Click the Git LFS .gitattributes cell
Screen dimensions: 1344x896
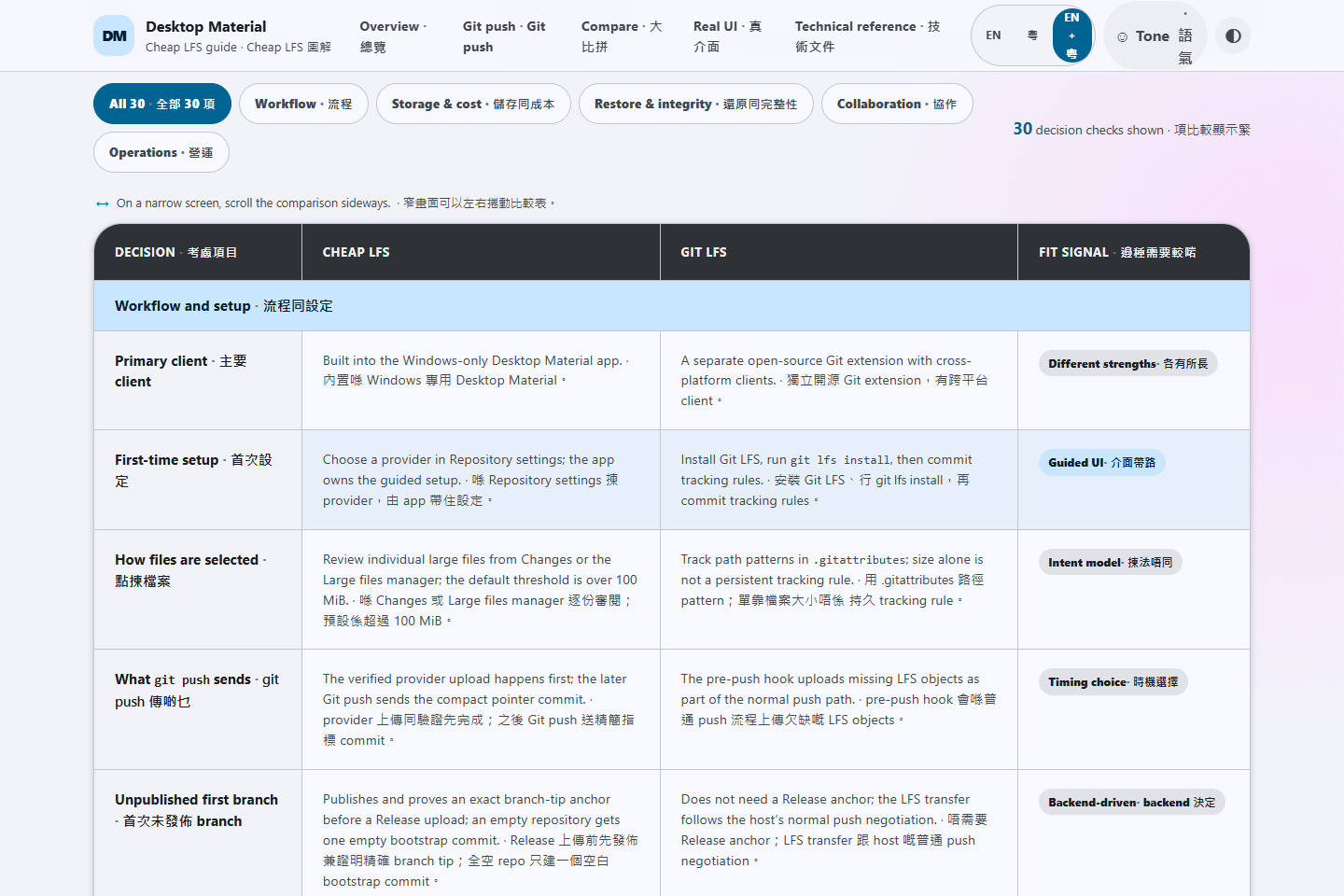click(839, 590)
